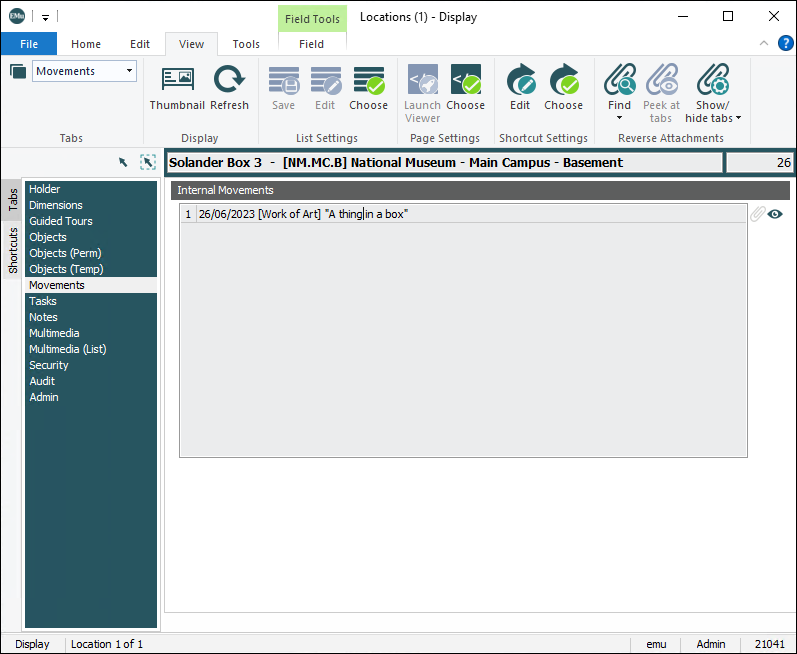
Task: Open Show/hide tabs dropdown
Action: coord(738,118)
